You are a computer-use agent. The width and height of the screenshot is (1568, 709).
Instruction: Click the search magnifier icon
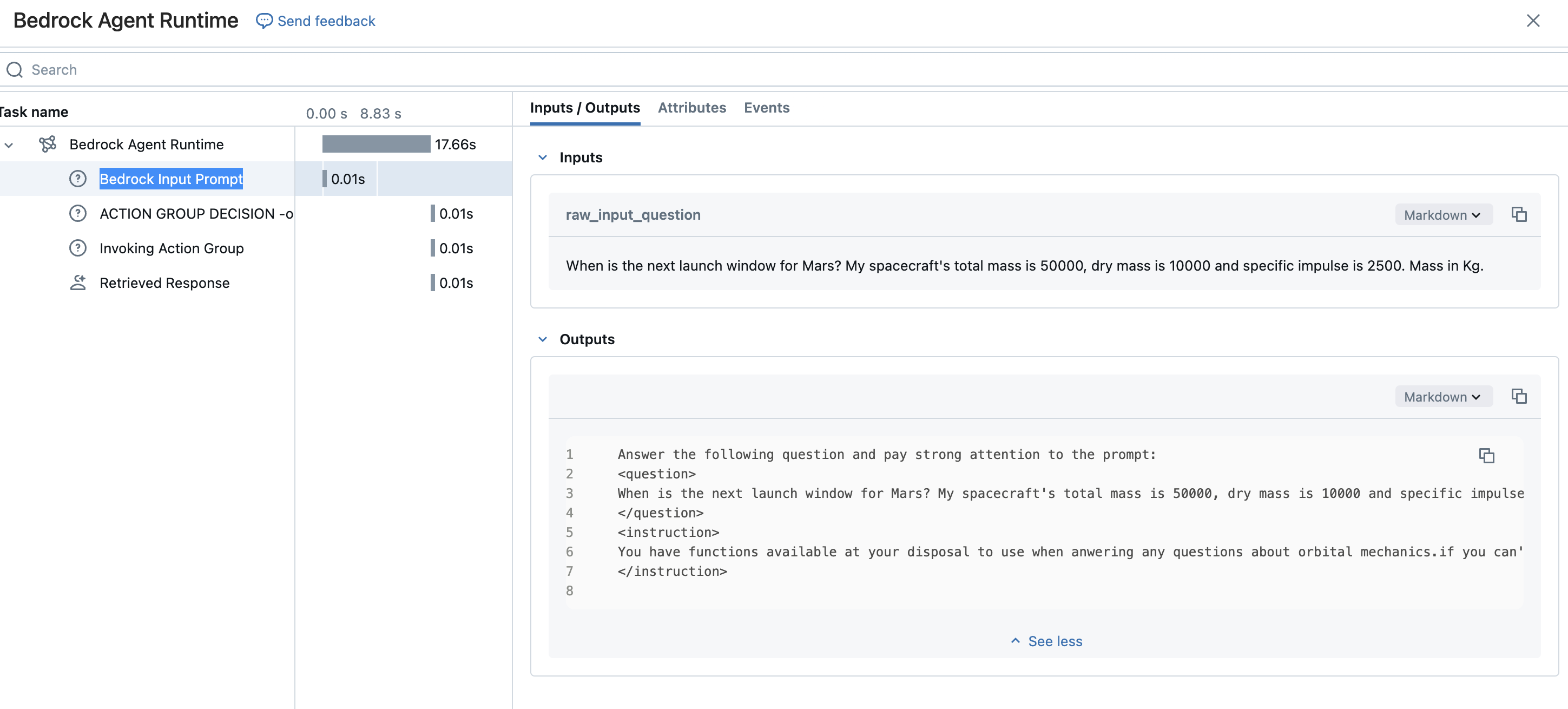15,70
